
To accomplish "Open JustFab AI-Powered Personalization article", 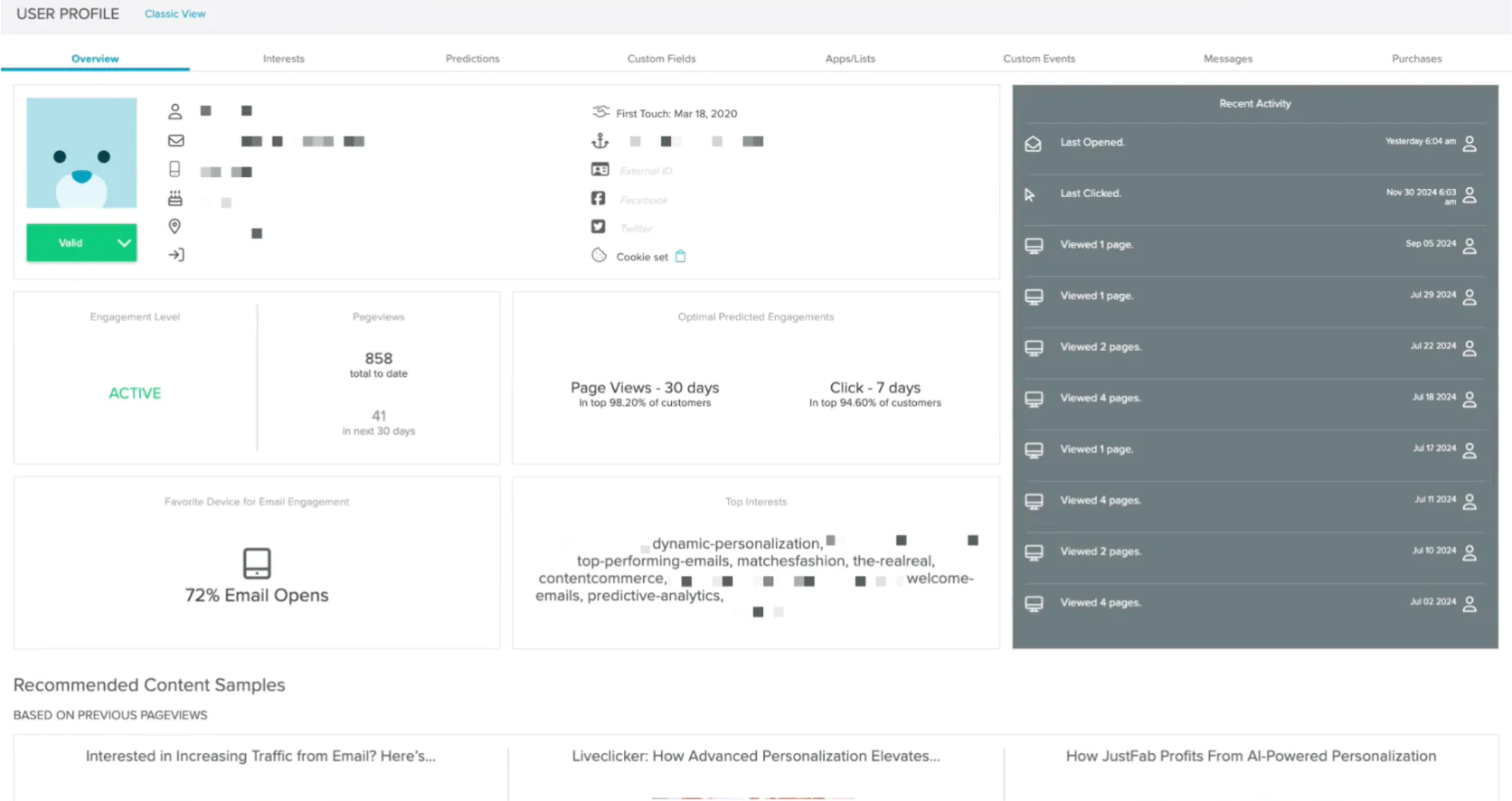I will [x=1251, y=756].
